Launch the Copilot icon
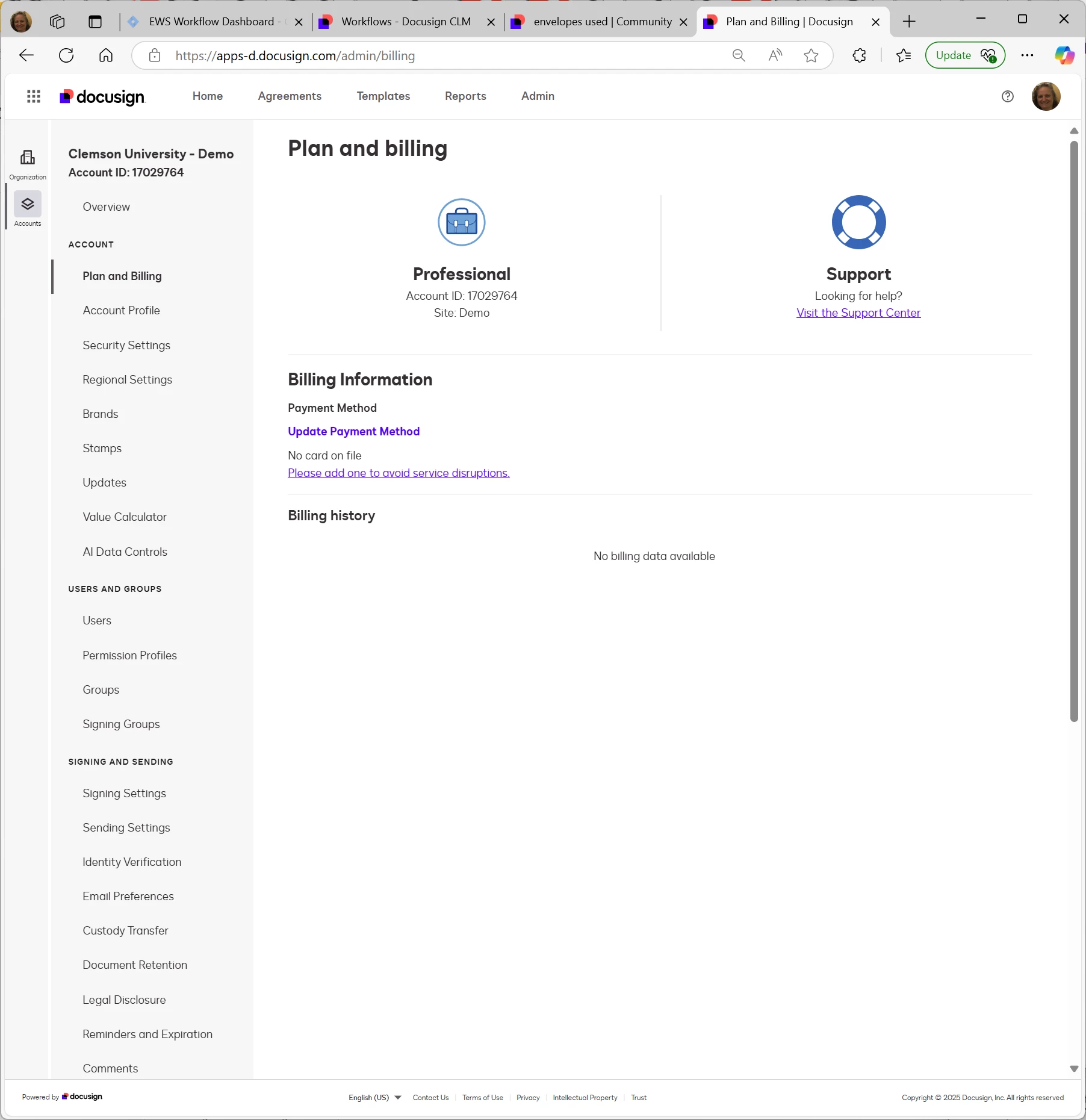 point(1064,55)
